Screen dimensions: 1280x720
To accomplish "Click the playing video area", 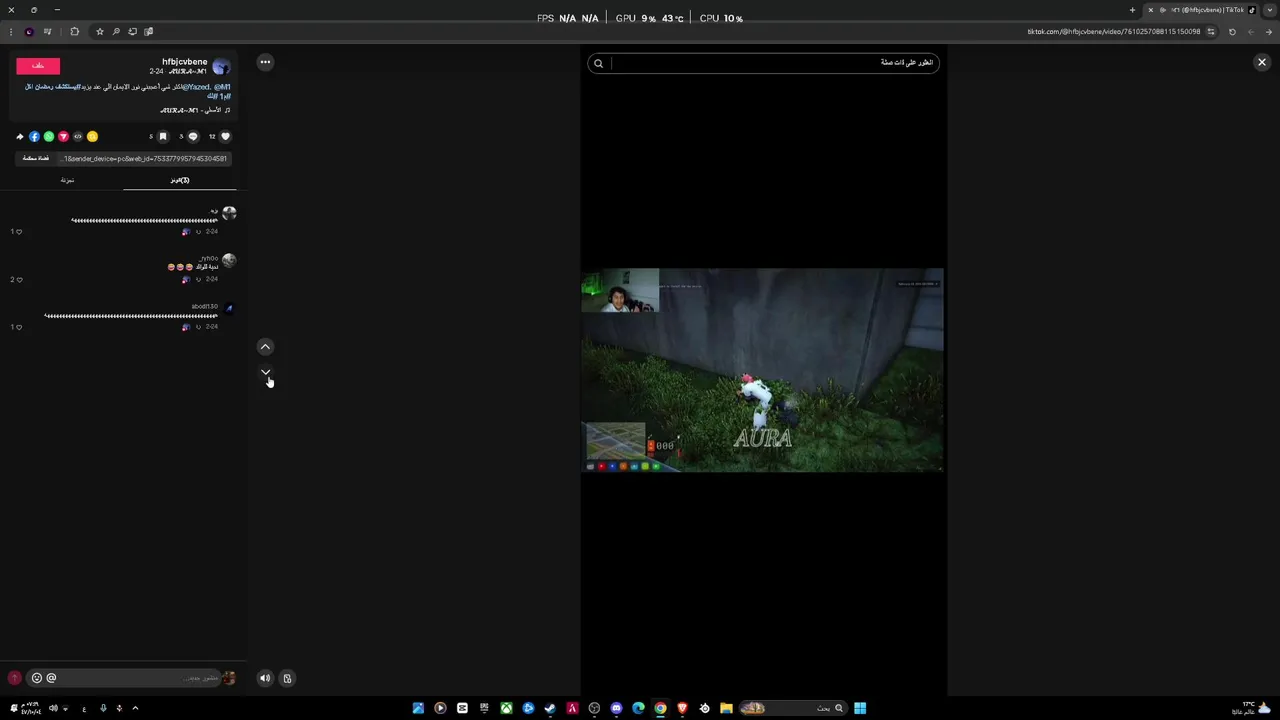I will 762,369.
